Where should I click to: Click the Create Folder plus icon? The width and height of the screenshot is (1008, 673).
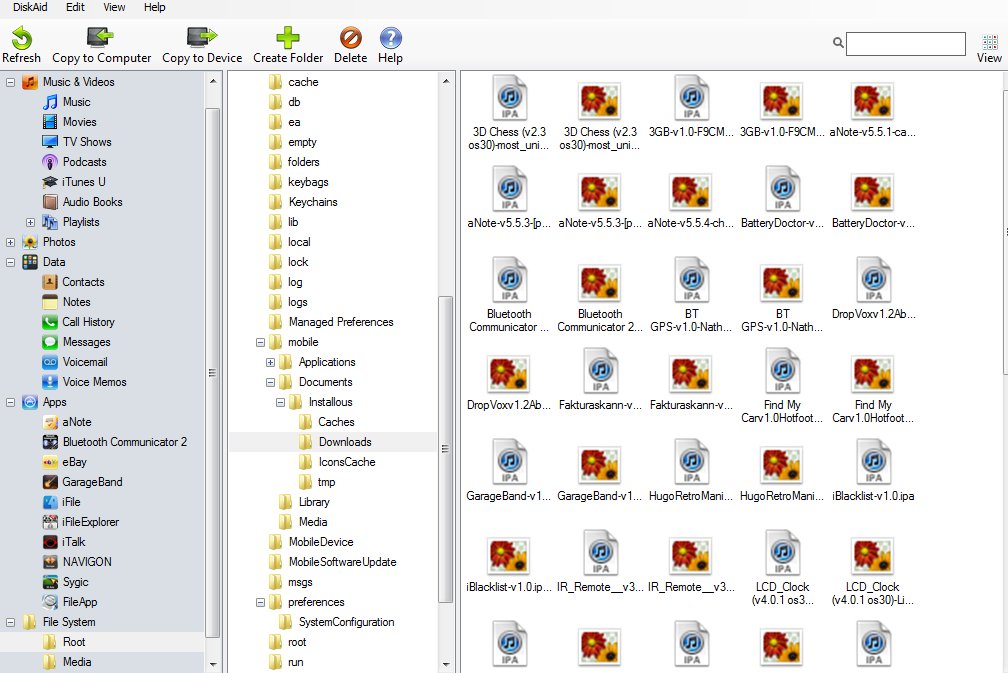287,38
